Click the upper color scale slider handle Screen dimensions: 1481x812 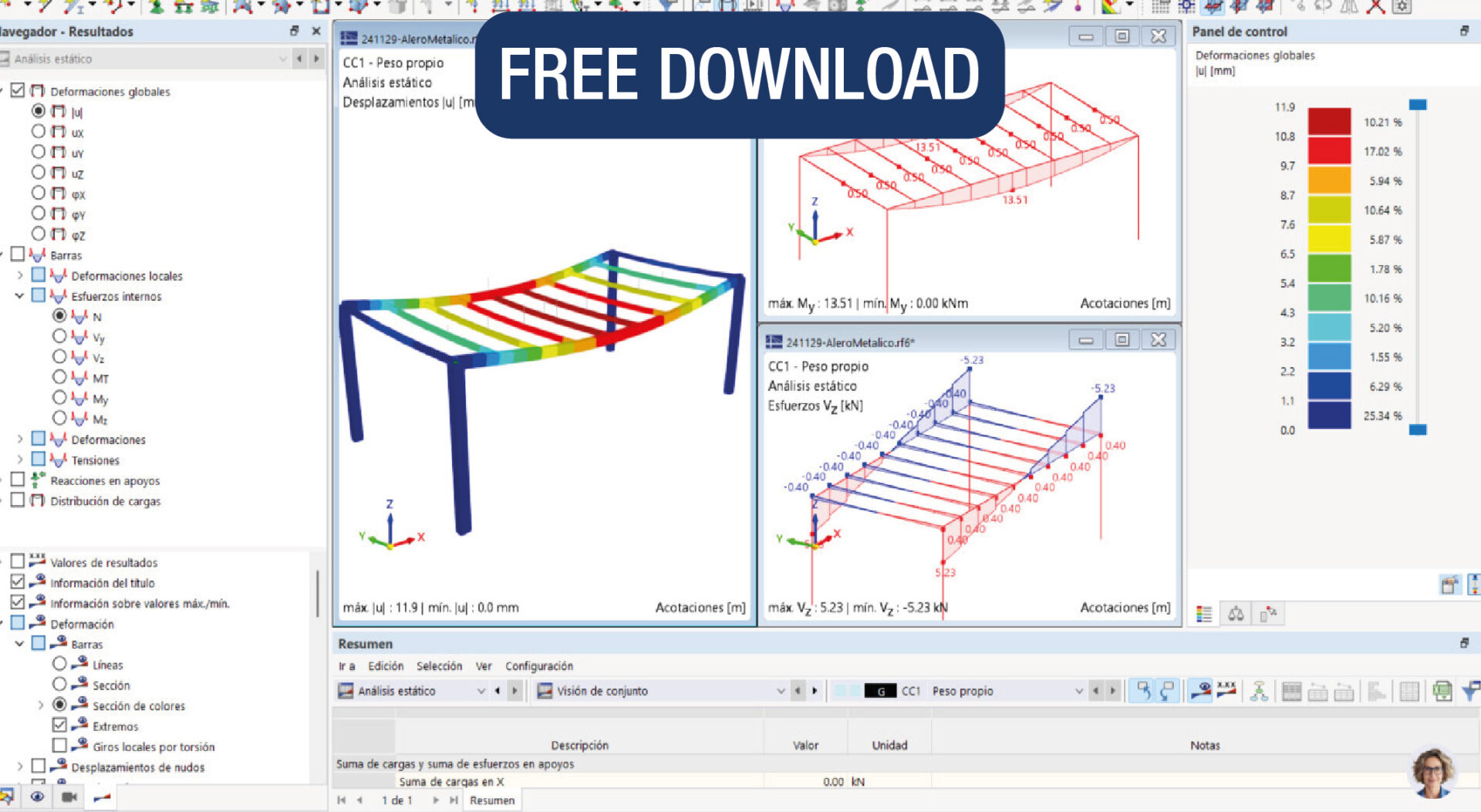1418,104
